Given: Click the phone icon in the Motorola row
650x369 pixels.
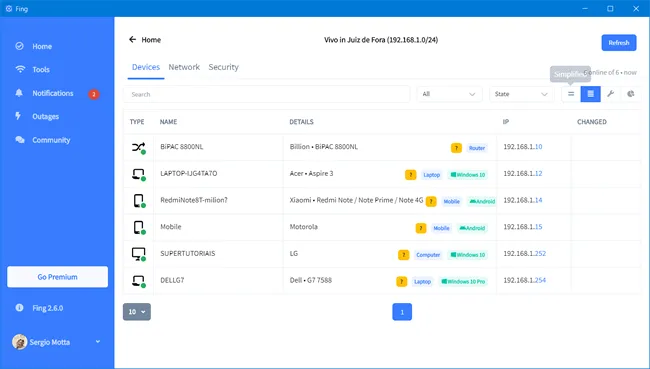Looking at the screenshot, I should (x=138, y=227).
